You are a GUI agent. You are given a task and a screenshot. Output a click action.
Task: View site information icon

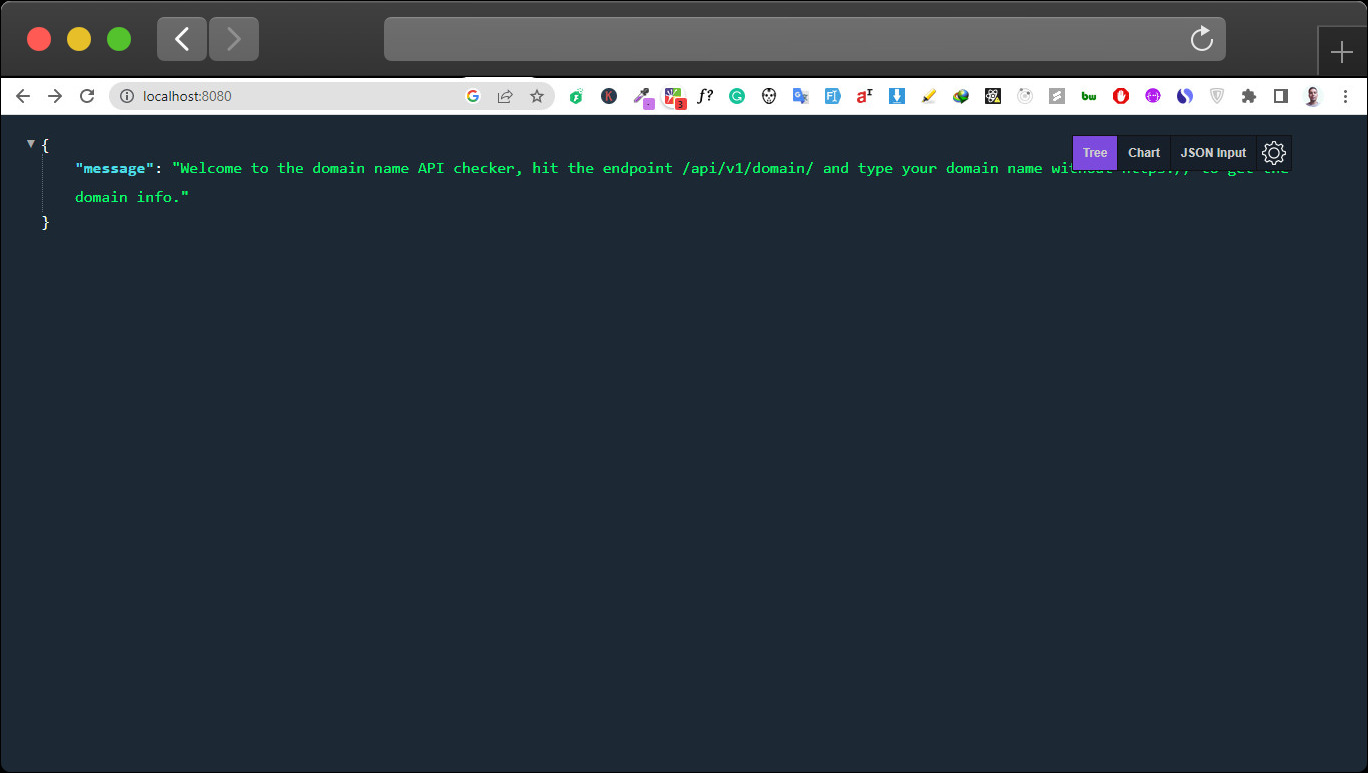(127, 96)
